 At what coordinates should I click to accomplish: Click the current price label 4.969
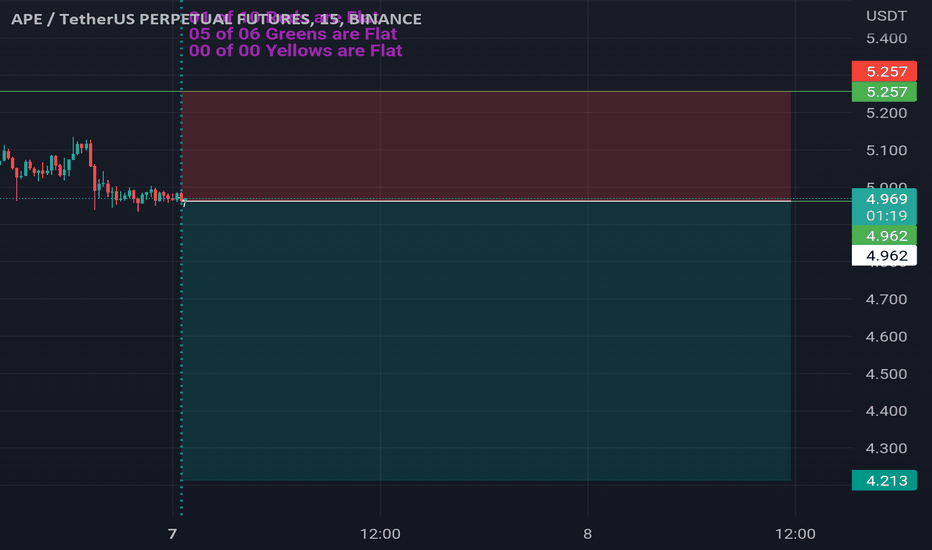point(884,199)
